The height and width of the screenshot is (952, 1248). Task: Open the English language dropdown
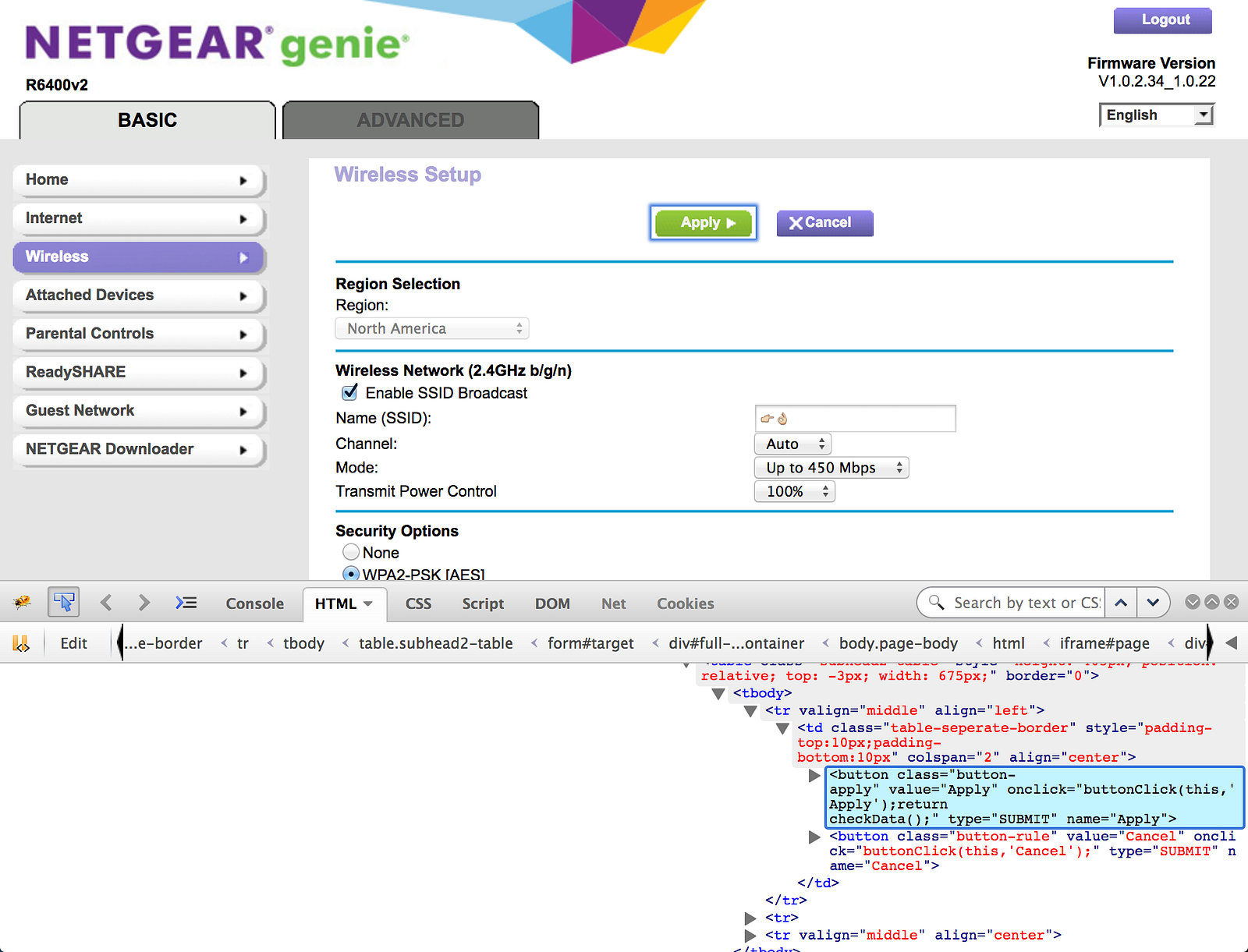pyautogui.click(x=1157, y=115)
